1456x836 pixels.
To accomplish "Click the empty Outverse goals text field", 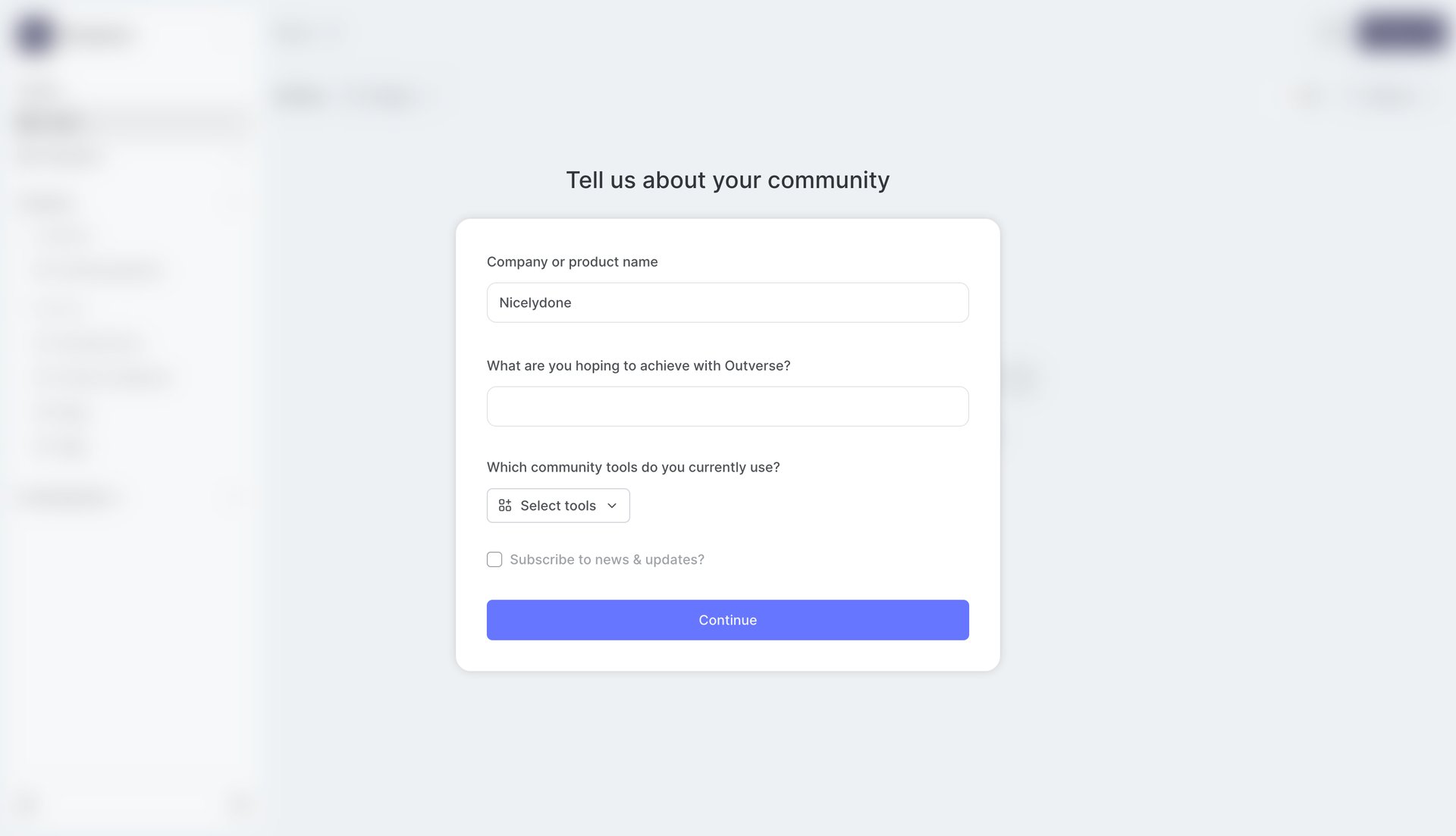I will point(727,406).
